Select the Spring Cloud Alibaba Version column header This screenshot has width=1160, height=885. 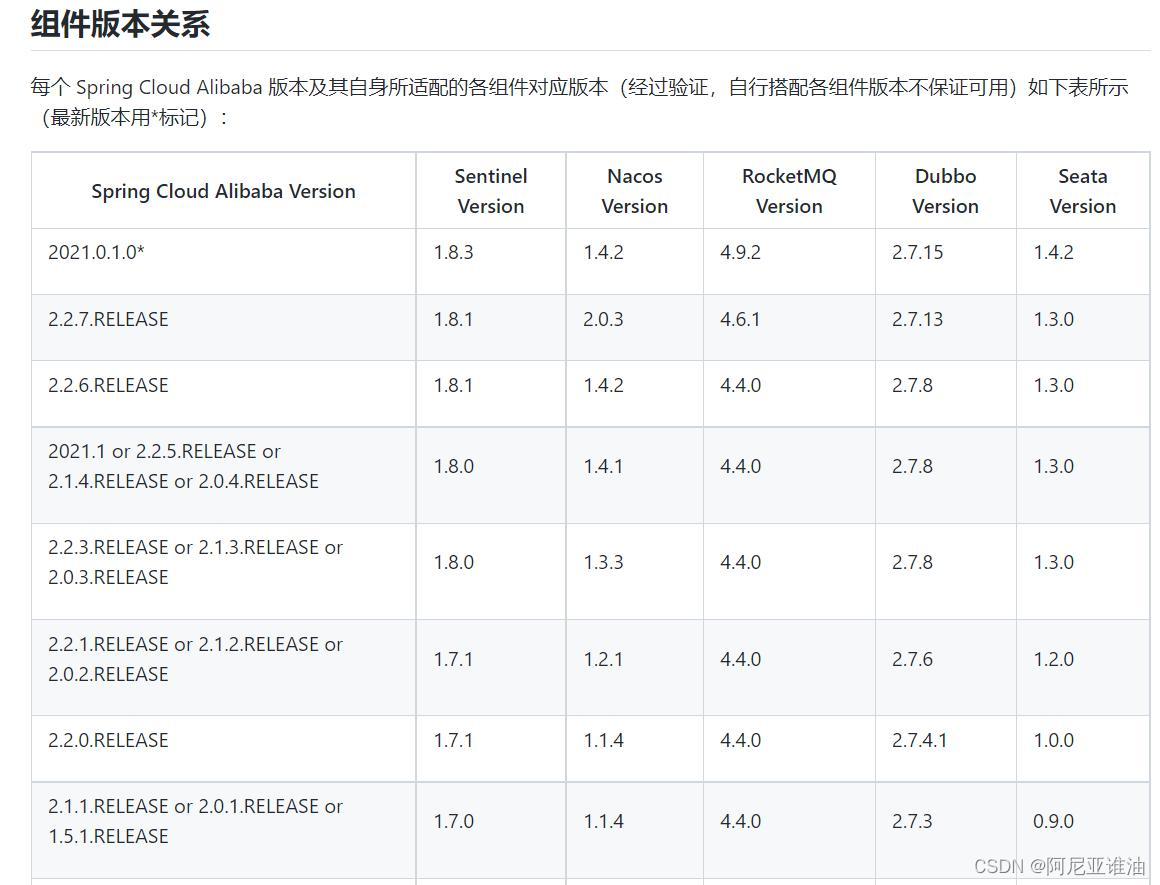click(x=223, y=191)
